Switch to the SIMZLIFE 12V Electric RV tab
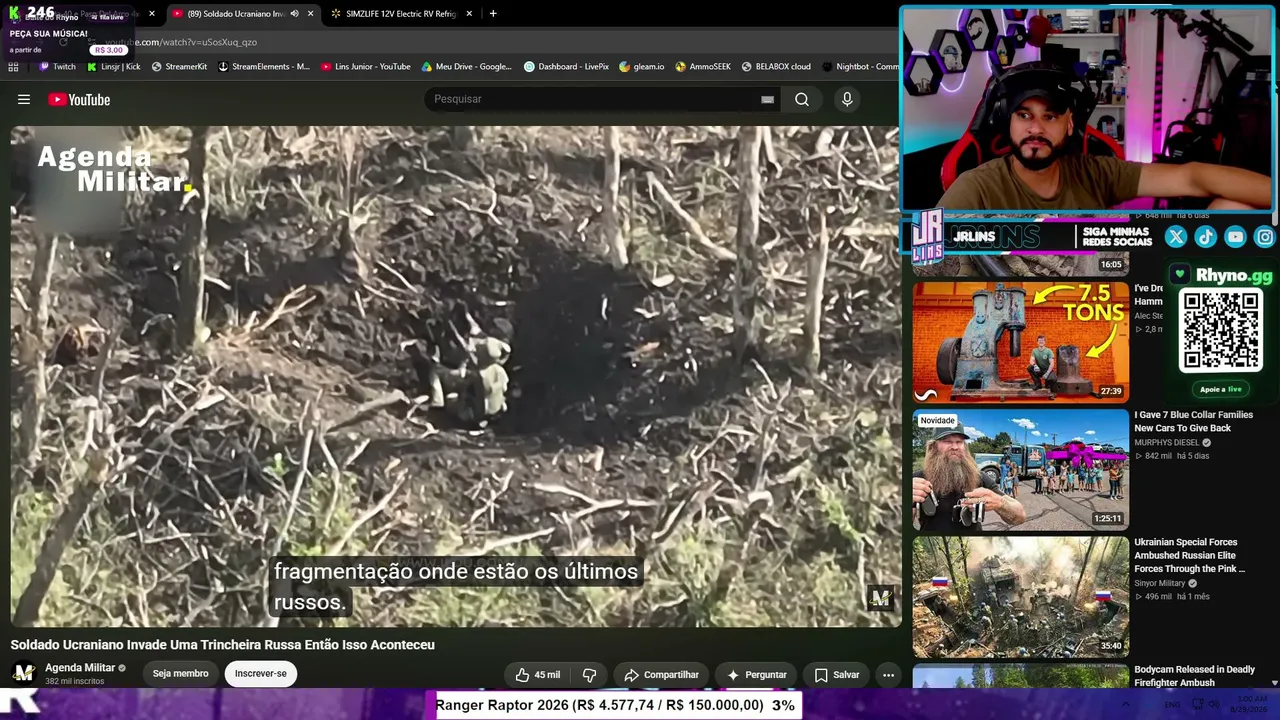Viewport: 1280px width, 720px height. 400,14
